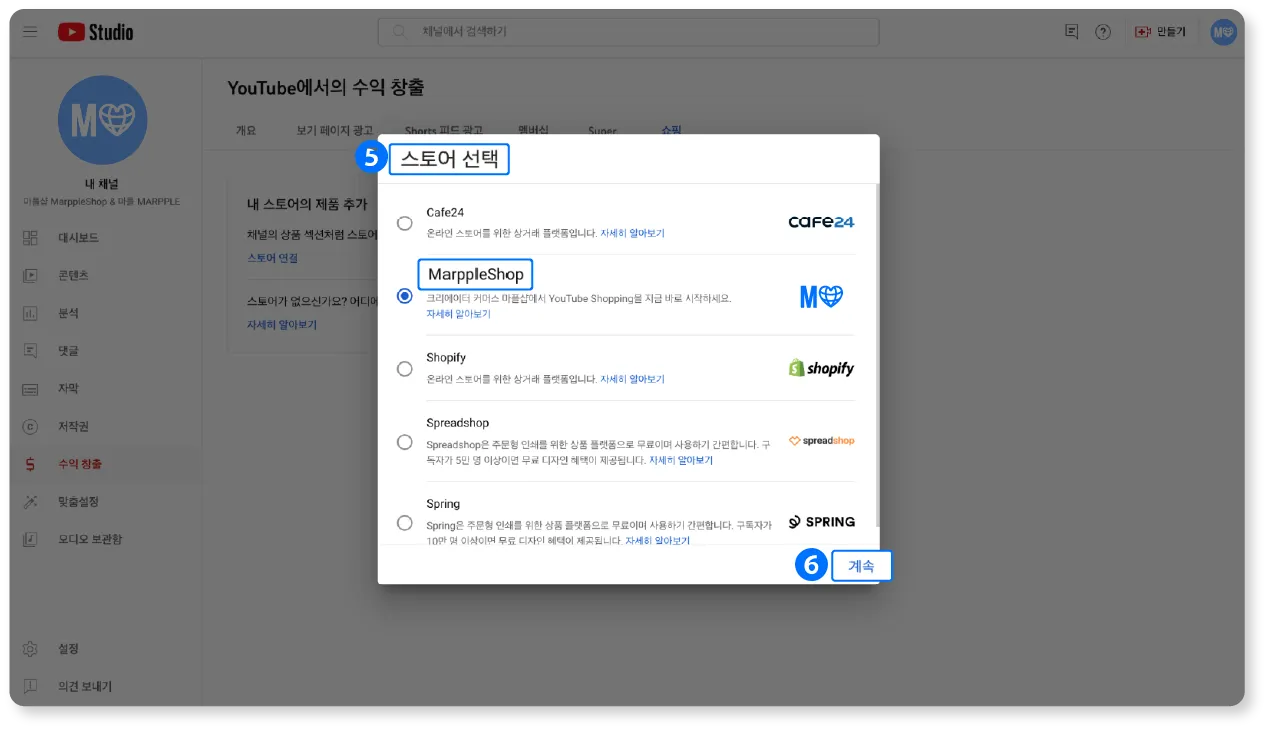Viewport: 1270px width, 731px height.
Task: Open Spring 자세히 알아보기 link
Action: tap(657, 540)
